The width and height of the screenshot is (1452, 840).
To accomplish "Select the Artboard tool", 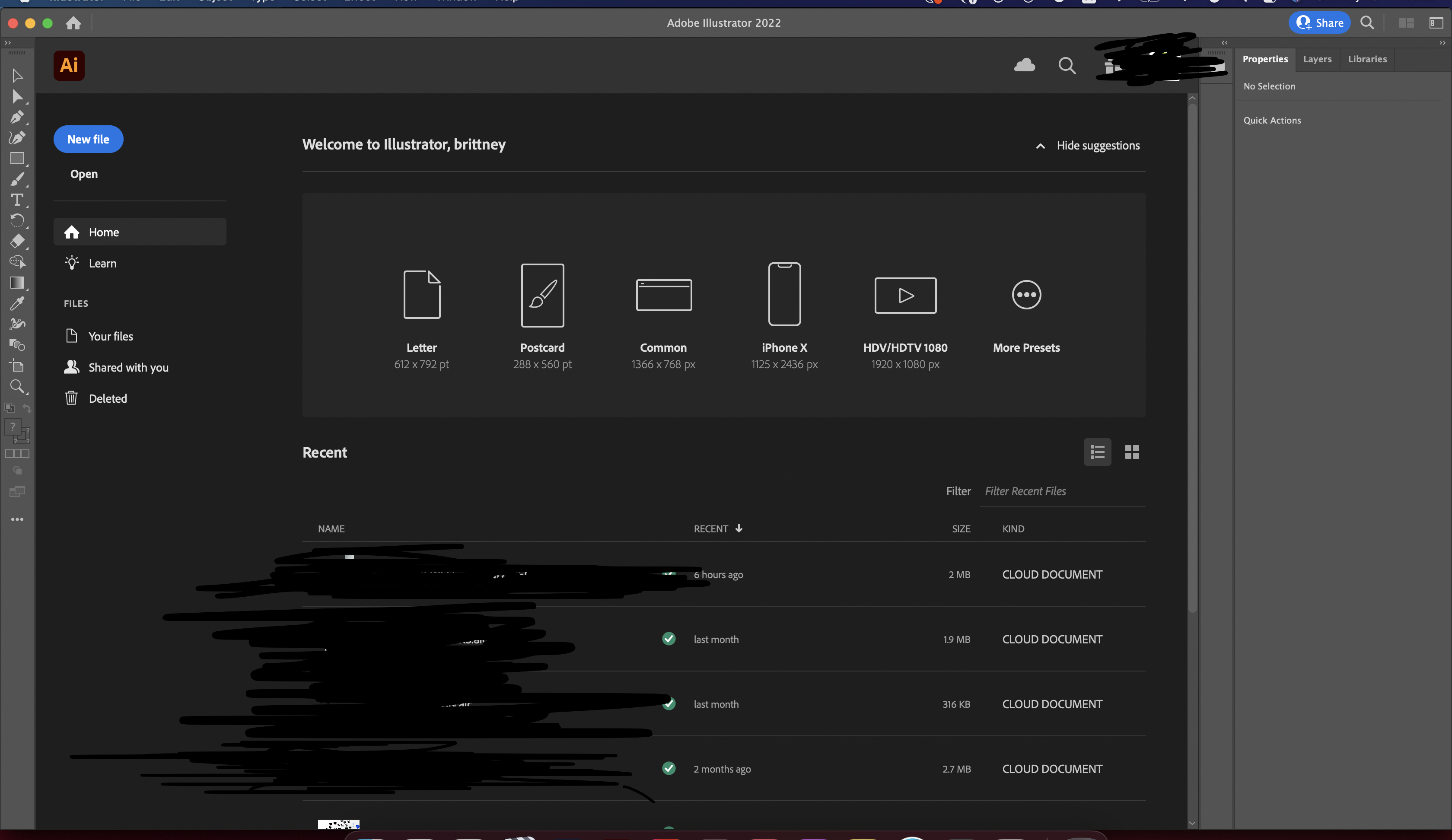I will point(17,365).
